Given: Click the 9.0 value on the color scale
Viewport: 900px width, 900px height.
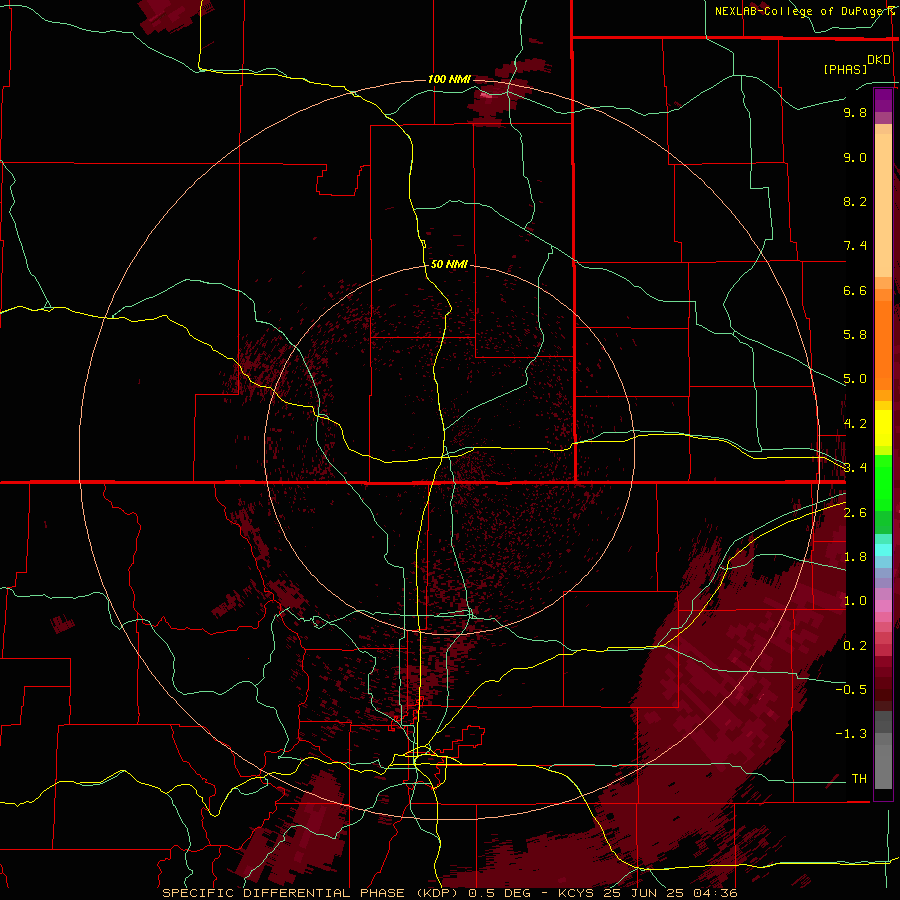Looking at the screenshot, I should click(x=855, y=157).
